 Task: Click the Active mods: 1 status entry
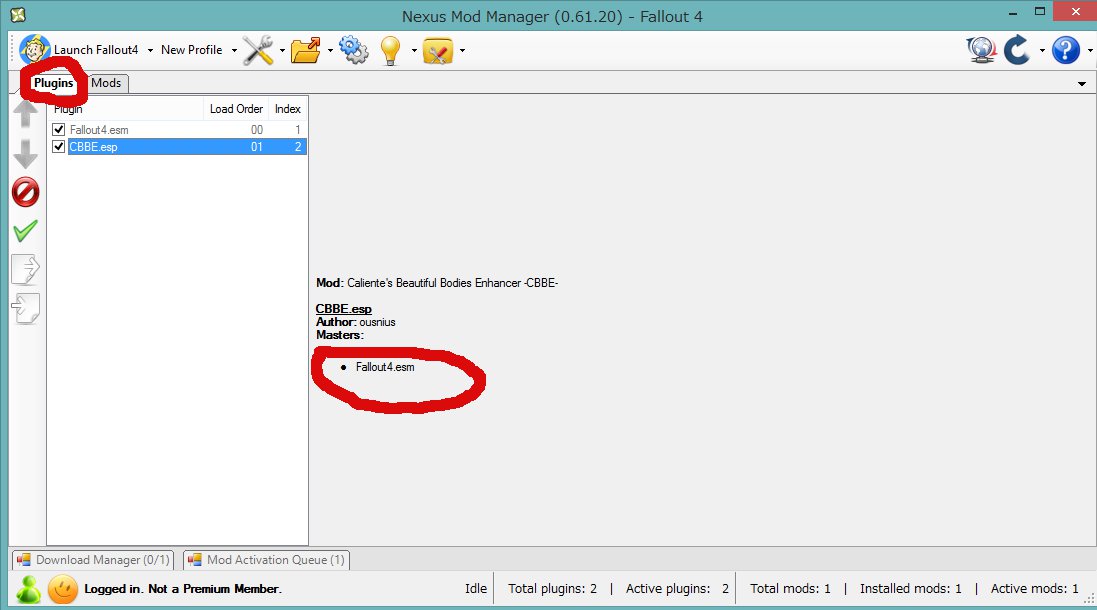pyautogui.click(x=1034, y=588)
